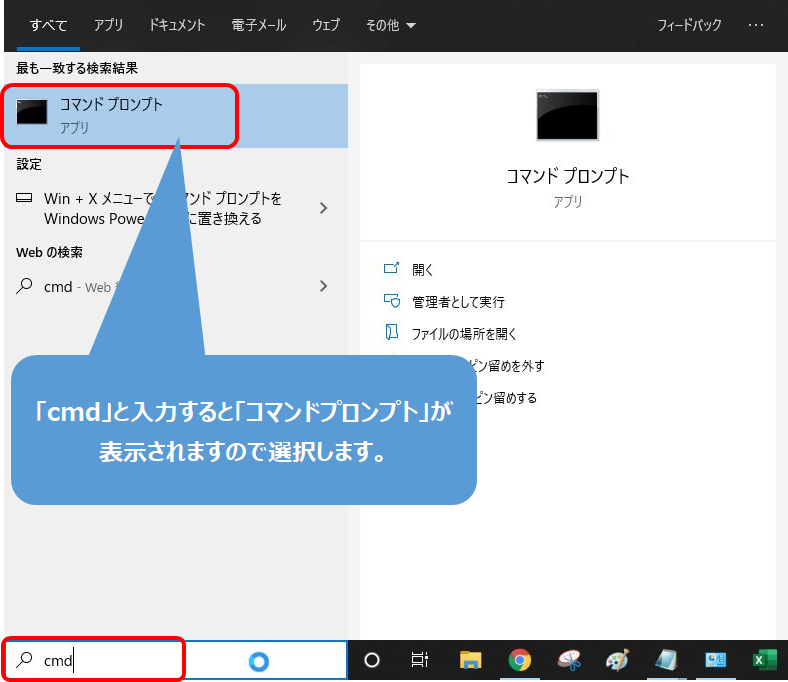This screenshot has width=788, height=682.
Task: Open File Explorer from taskbar
Action: [x=470, y=660]
